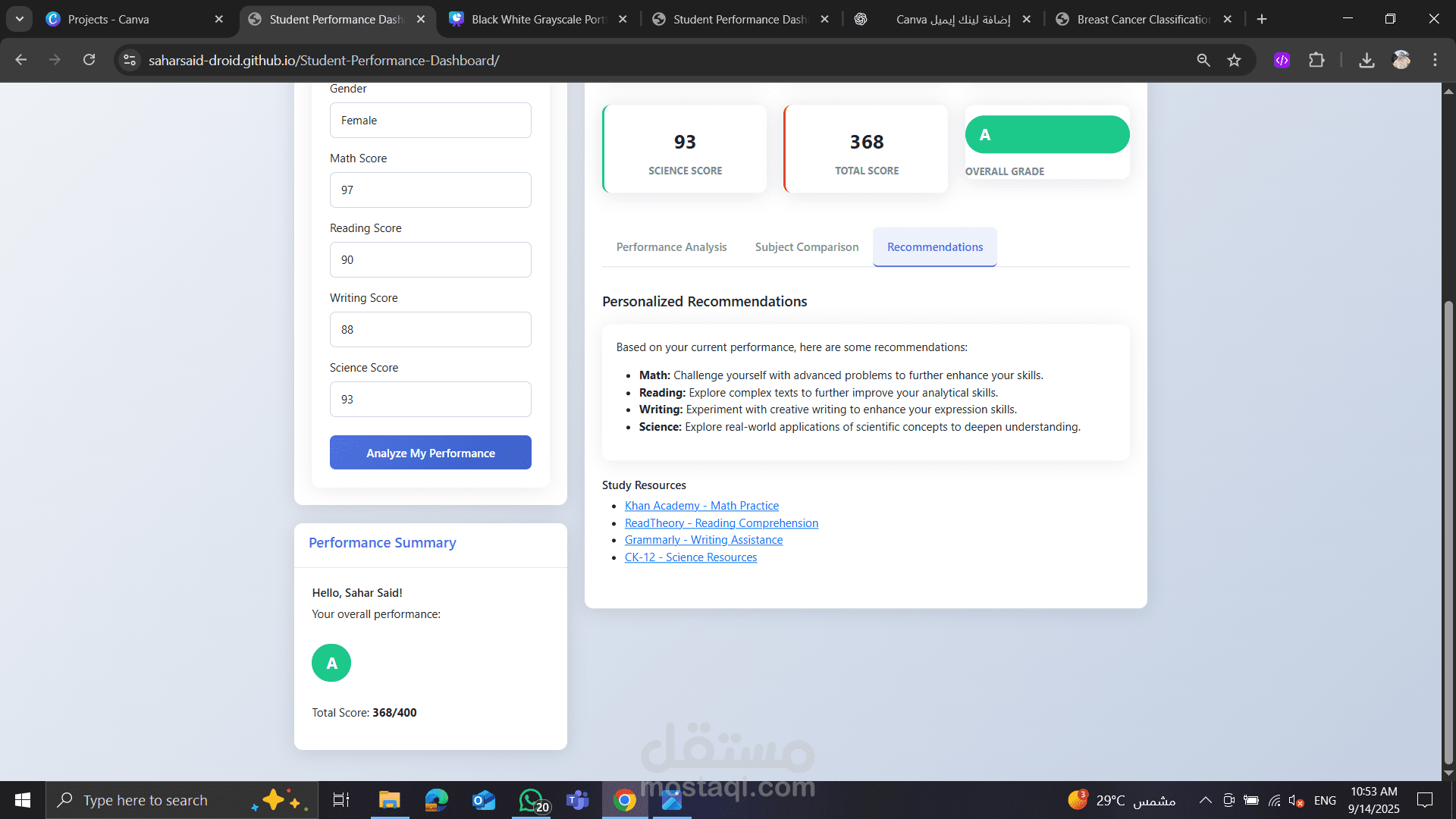Switch to the Subject Comparison tab

click(x=807, y=247)
